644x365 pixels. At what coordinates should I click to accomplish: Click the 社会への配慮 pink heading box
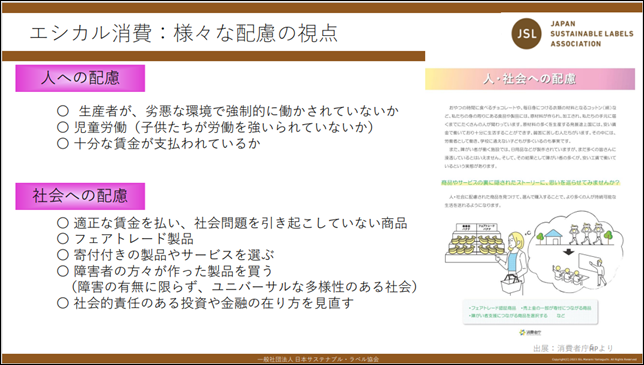(x=80, y=196)
